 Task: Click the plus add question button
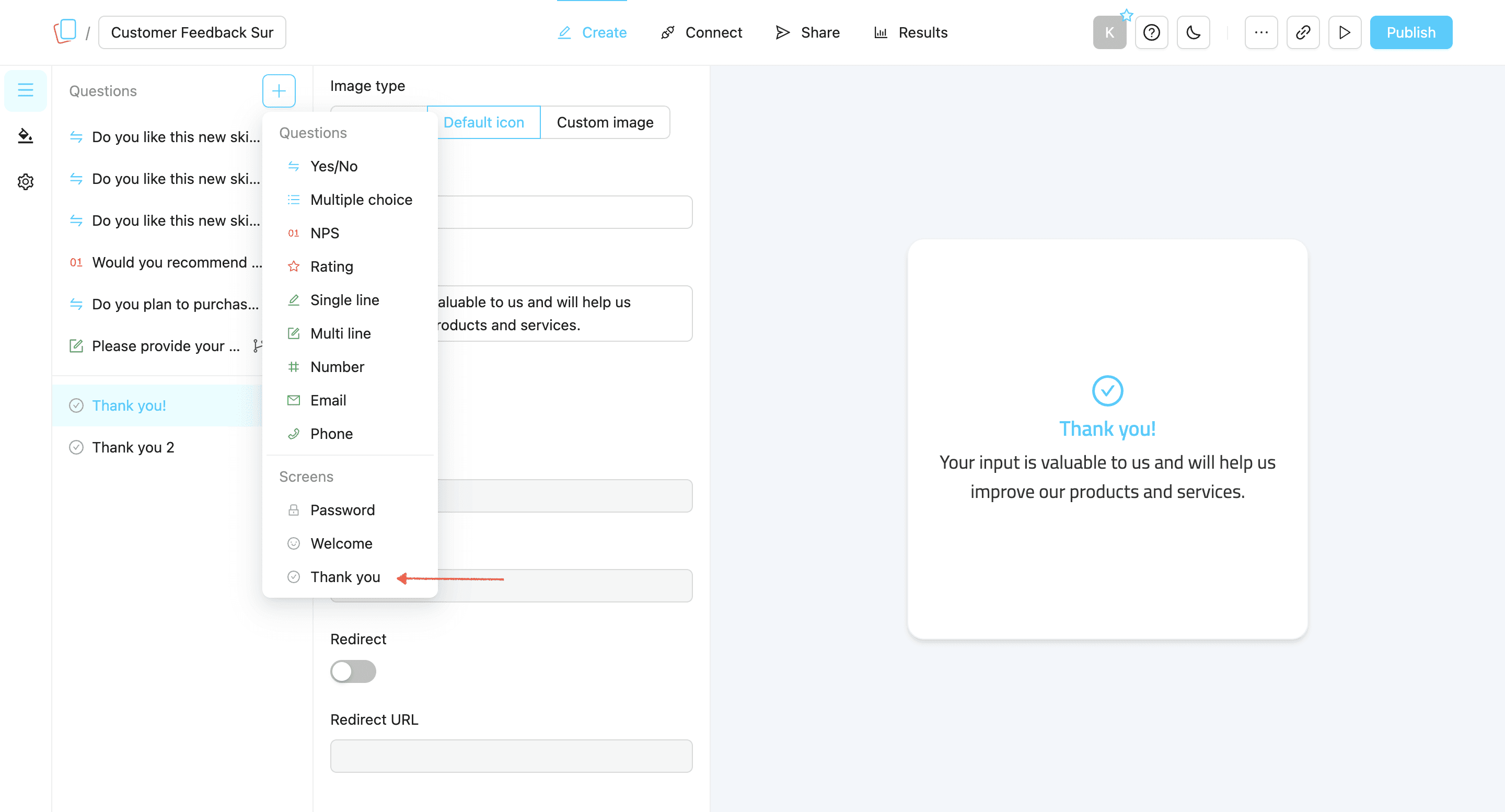279,91
